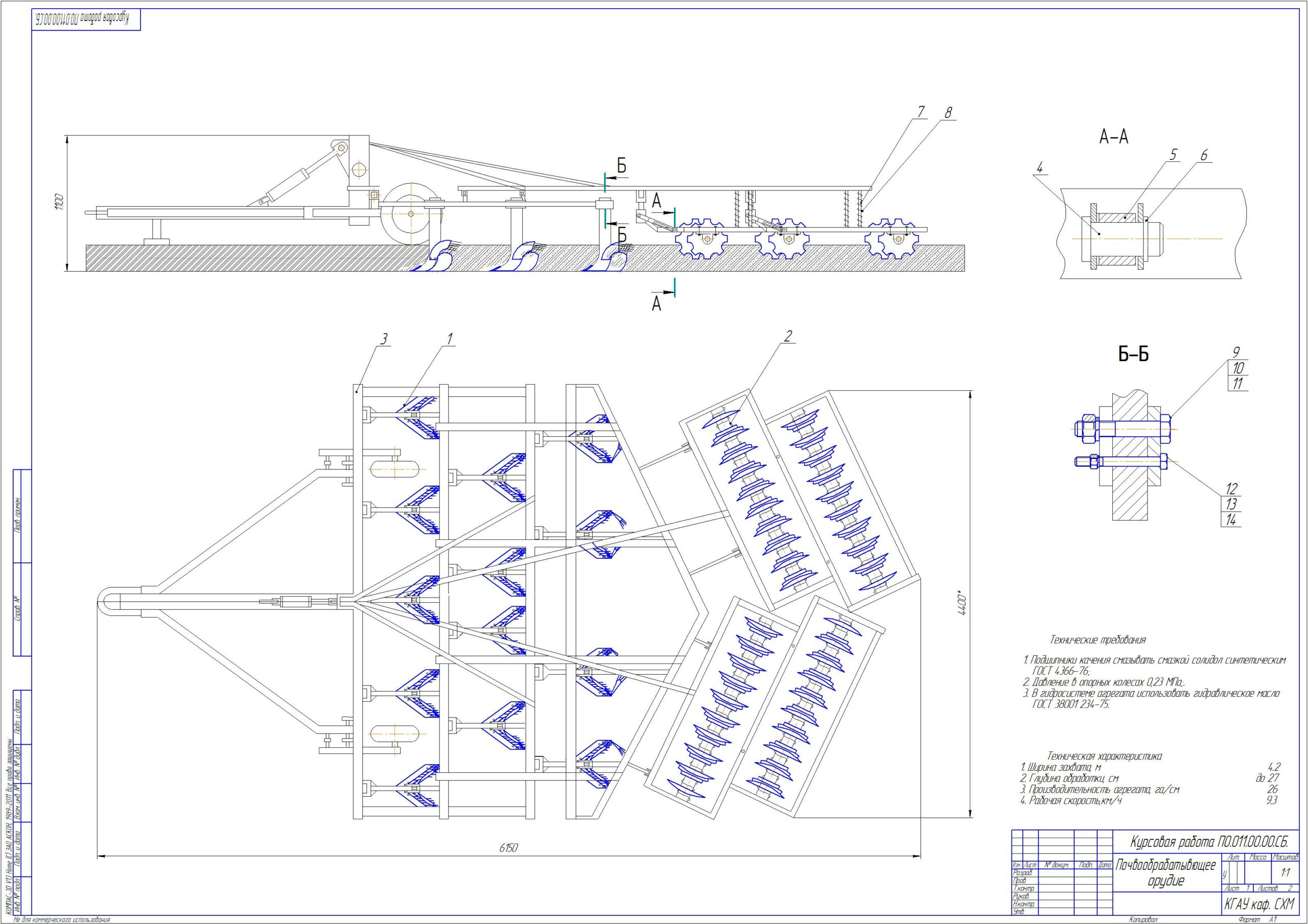Click the drawing name "Почвообрабатывающее орудие"

tap(1165, 873)
